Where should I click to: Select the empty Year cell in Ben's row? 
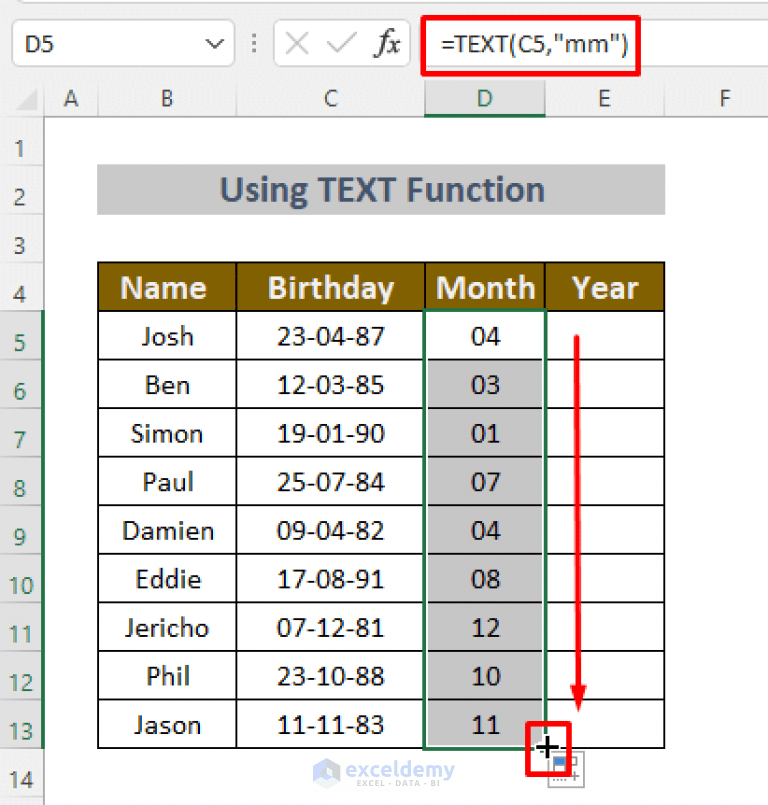(x=605, y=385)
